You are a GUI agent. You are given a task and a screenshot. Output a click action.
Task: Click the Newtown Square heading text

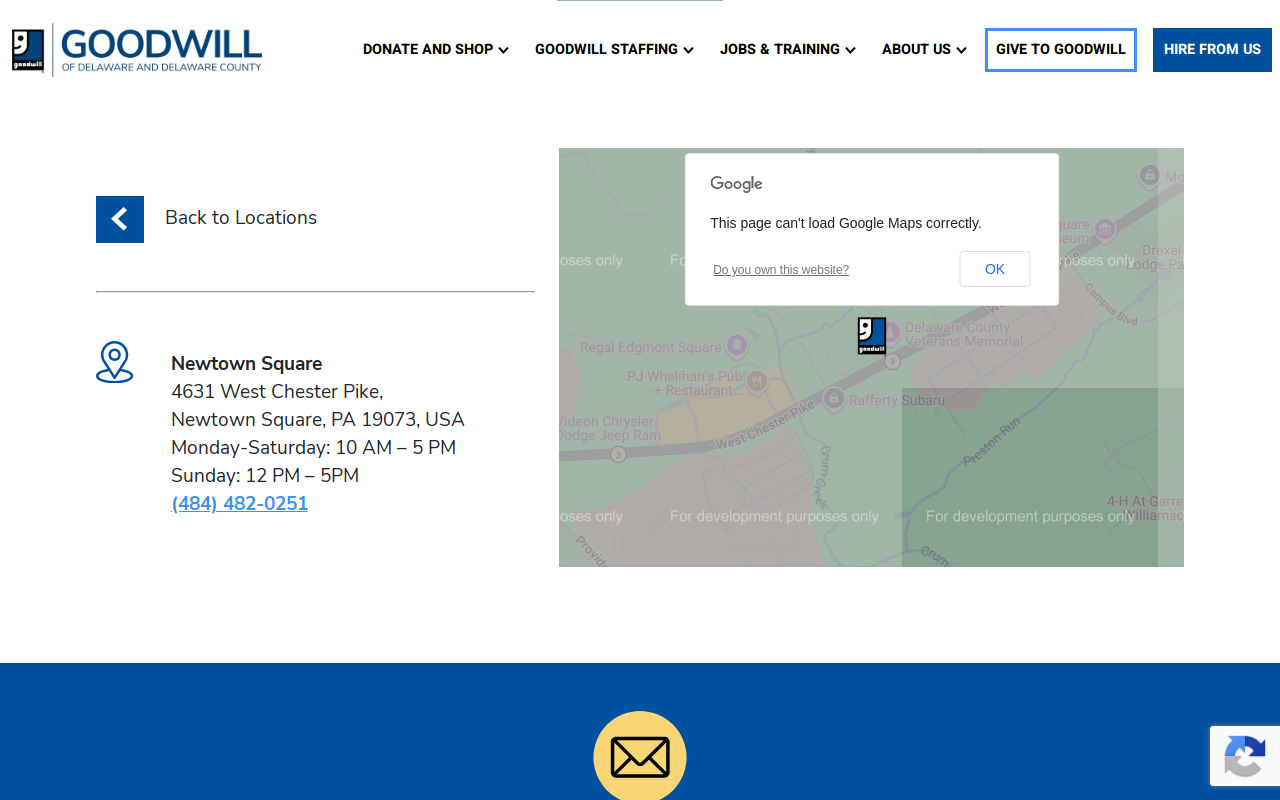click(x=247, y=363)
